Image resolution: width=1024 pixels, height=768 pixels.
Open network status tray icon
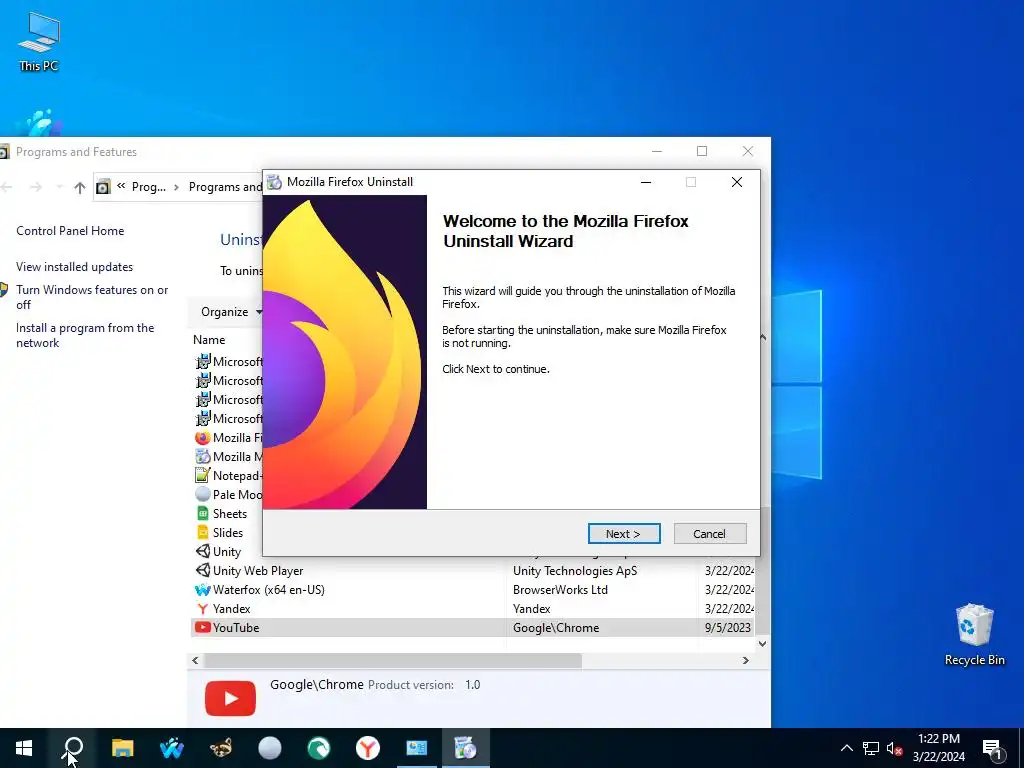tap(871, 748)
